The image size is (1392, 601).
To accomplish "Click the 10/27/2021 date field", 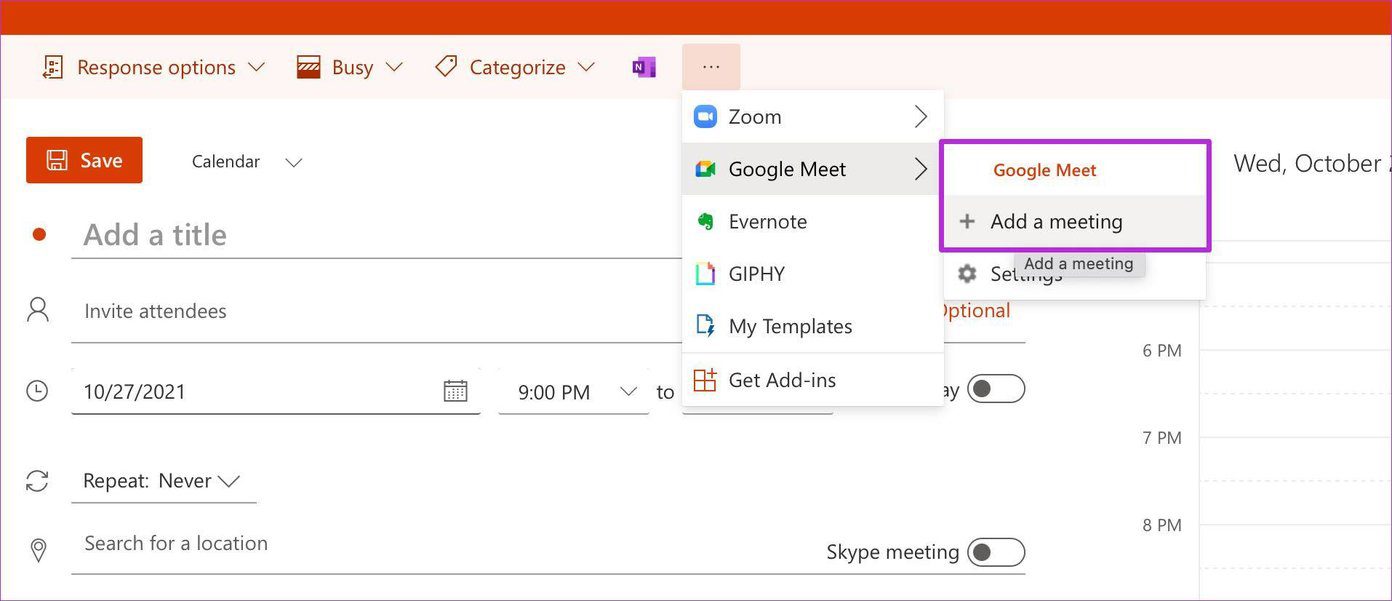I will (276, 392).
